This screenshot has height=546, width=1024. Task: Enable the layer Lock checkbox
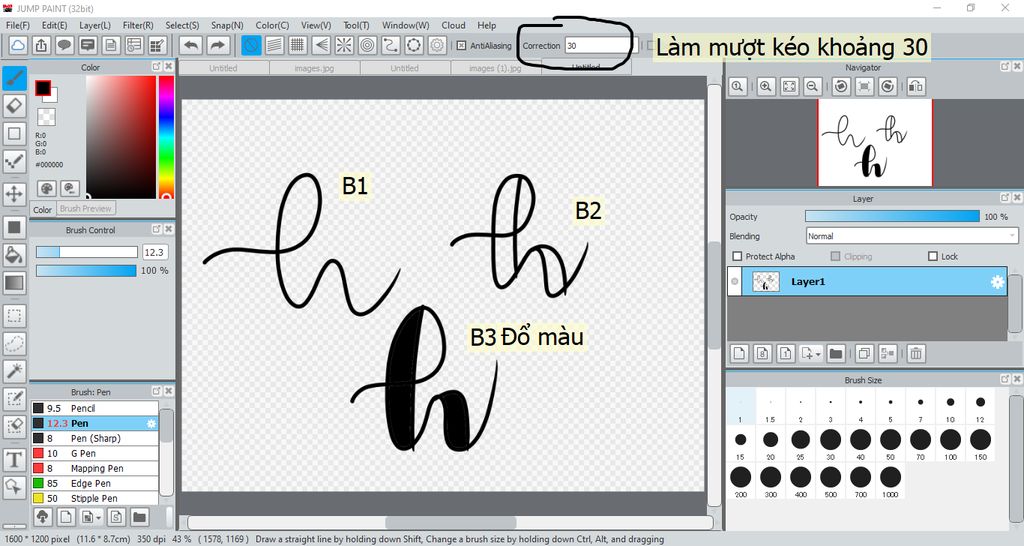point(933,256)
